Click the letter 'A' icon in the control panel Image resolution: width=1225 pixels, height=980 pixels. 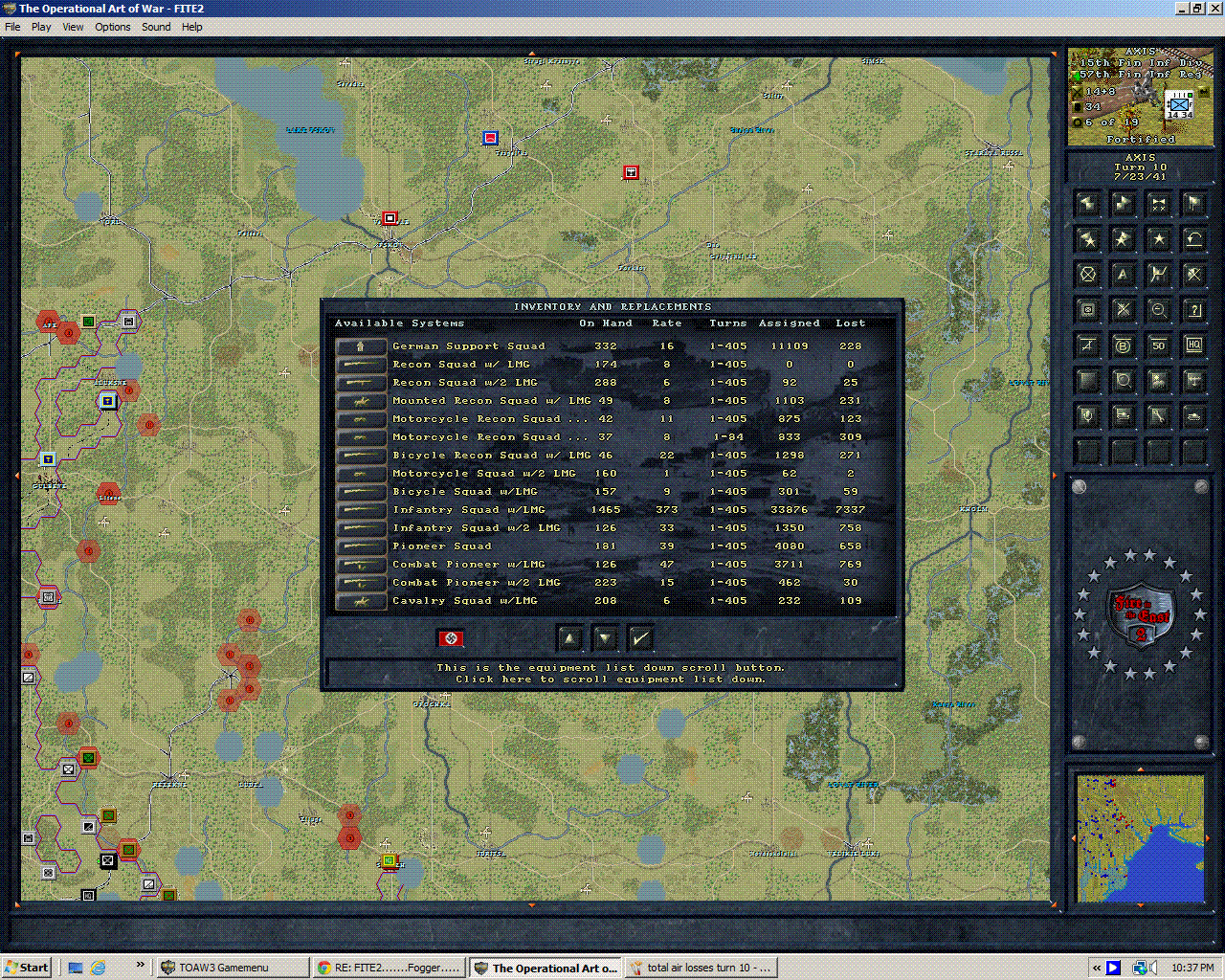click(x=1124, y=275)
